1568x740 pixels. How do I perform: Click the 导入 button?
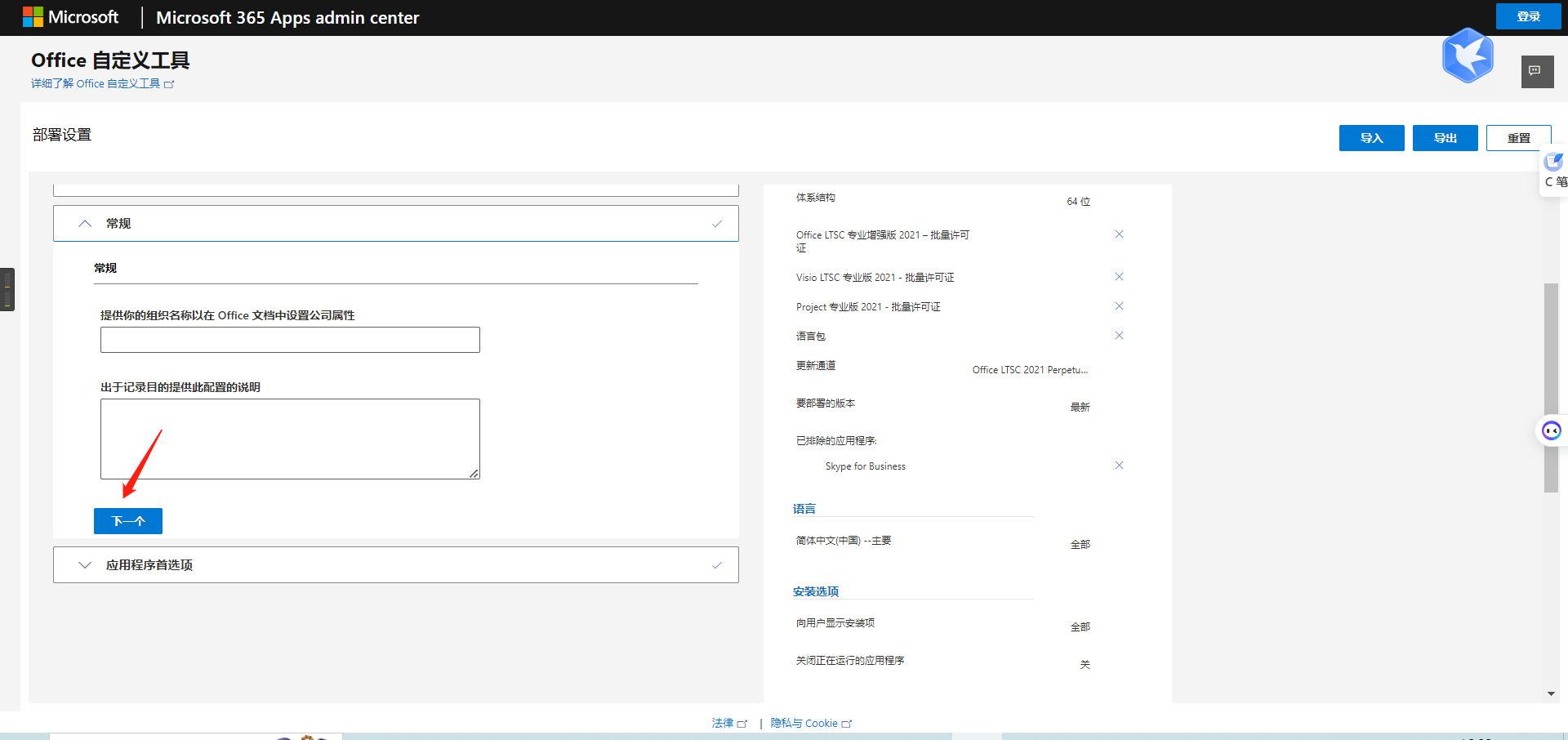(1371, 138)
